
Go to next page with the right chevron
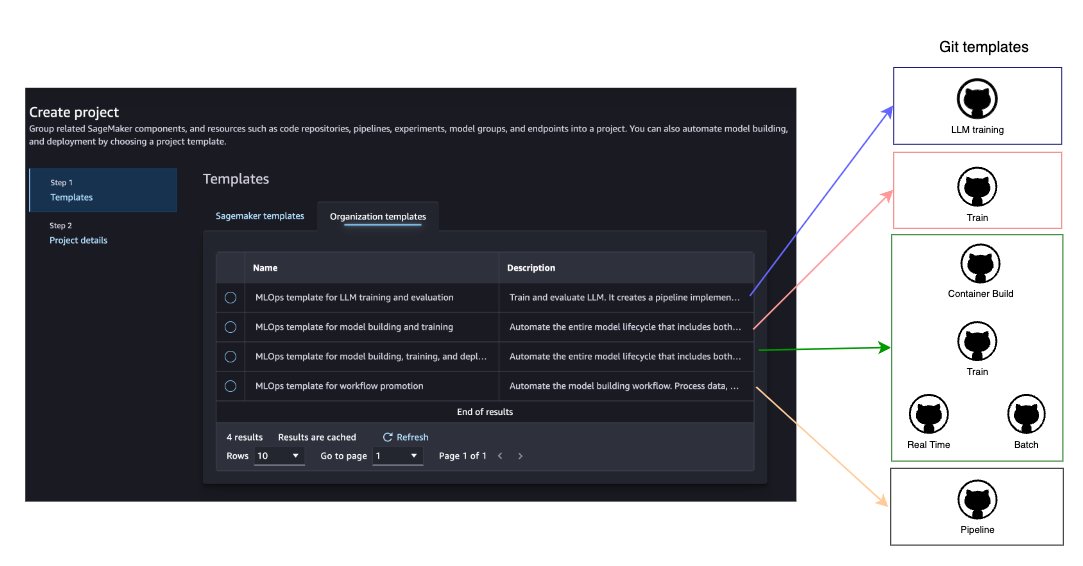(520, 456)
